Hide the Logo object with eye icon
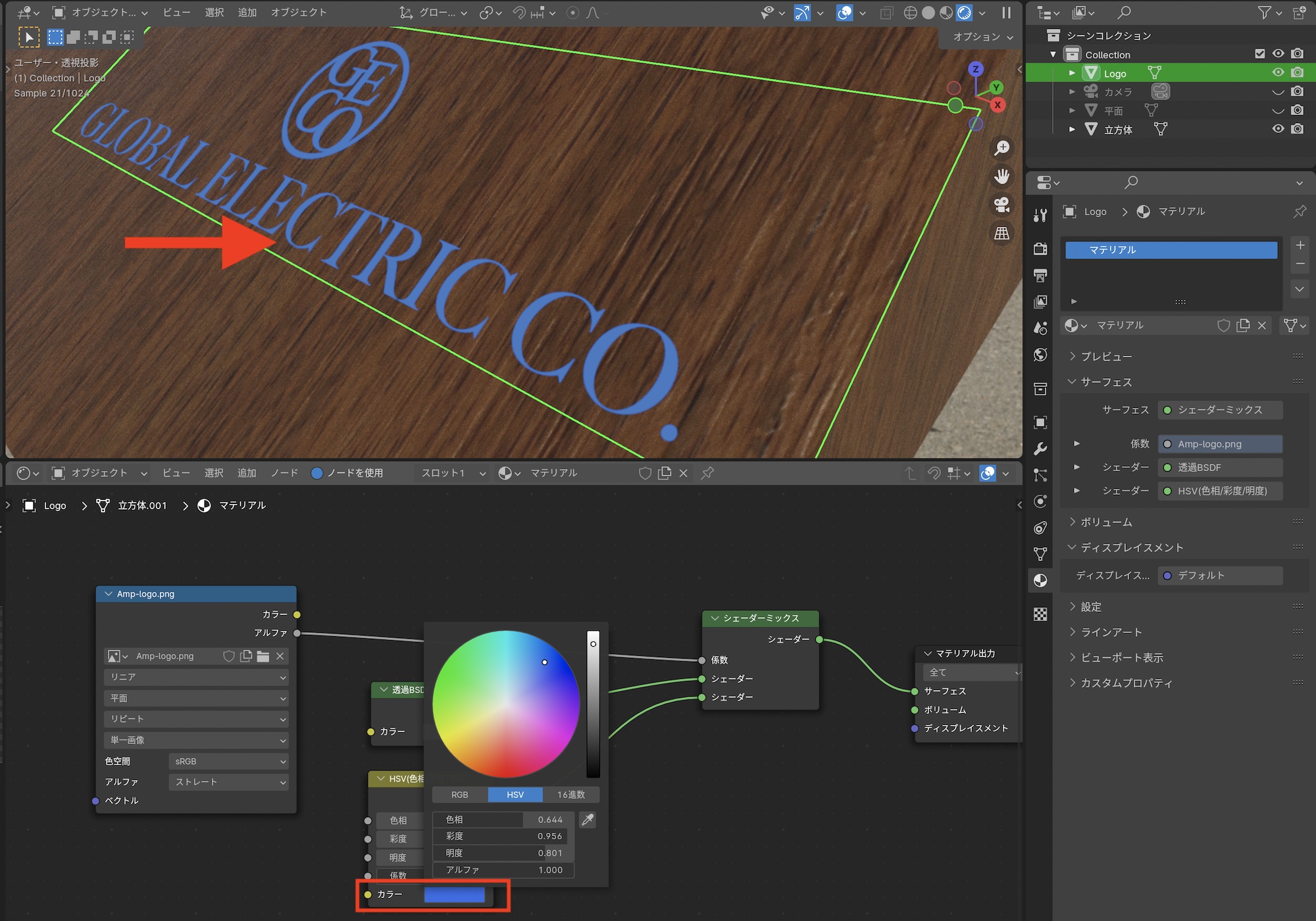Viewport: 1316px width, 921px height. [x=1278, y=72]
